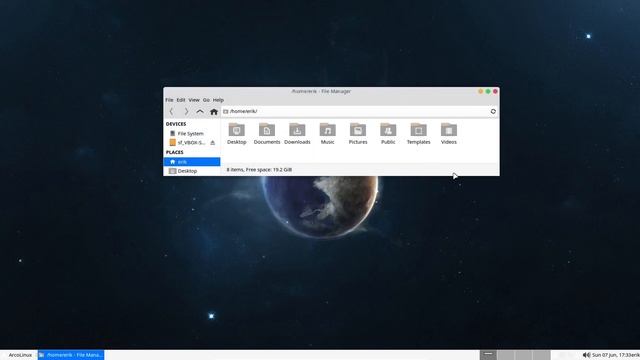Open the sf_VBOX-S... shared folder device
The width and height of the screenshot is (640, 360).
tap(187, 142)
